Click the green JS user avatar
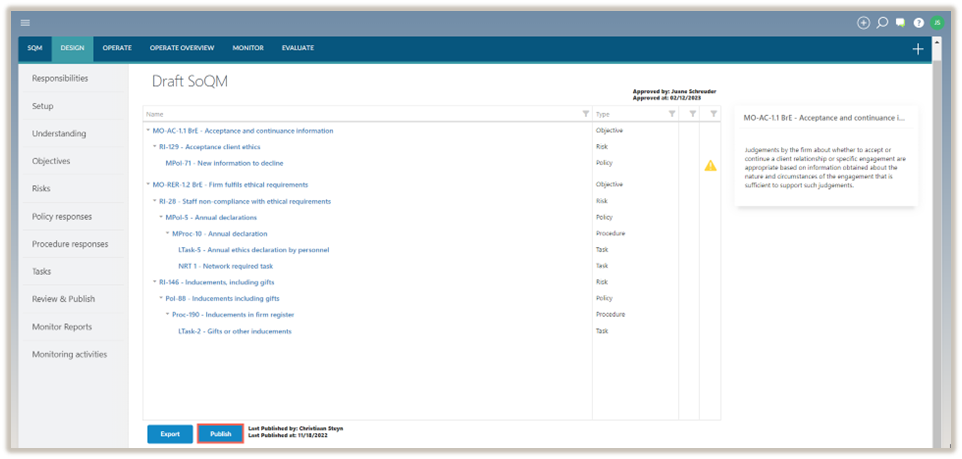This screenshot has height=459, width=962. pyautogui.click(x=937, y=22)
